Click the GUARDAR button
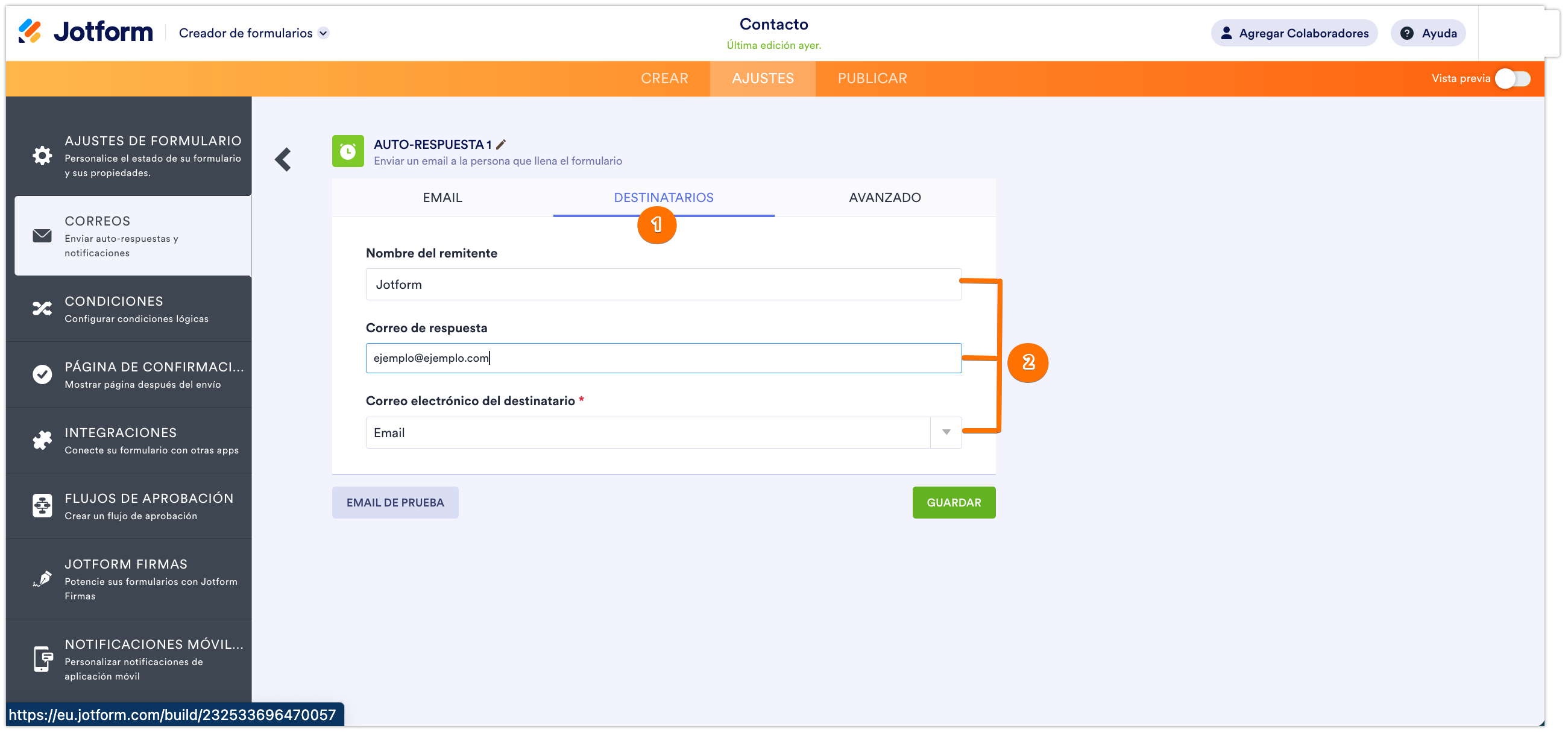Viewport: 1568px width, 732px height. [953, 502]
